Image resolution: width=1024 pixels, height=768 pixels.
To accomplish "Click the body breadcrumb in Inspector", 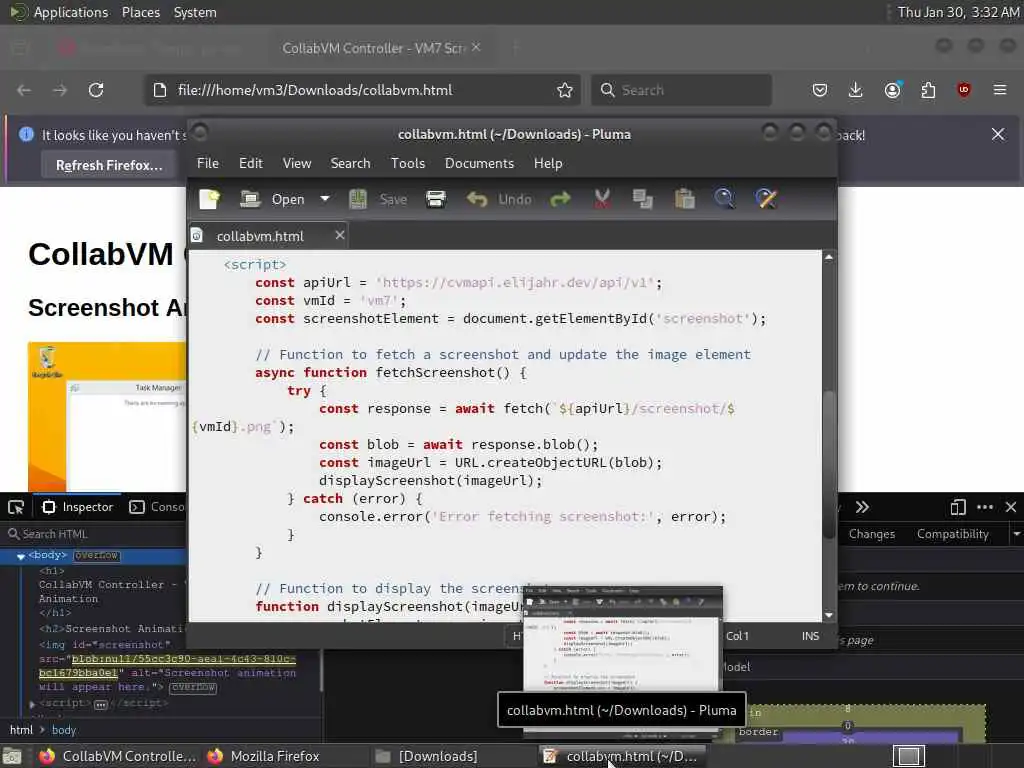I will point(63,730).
